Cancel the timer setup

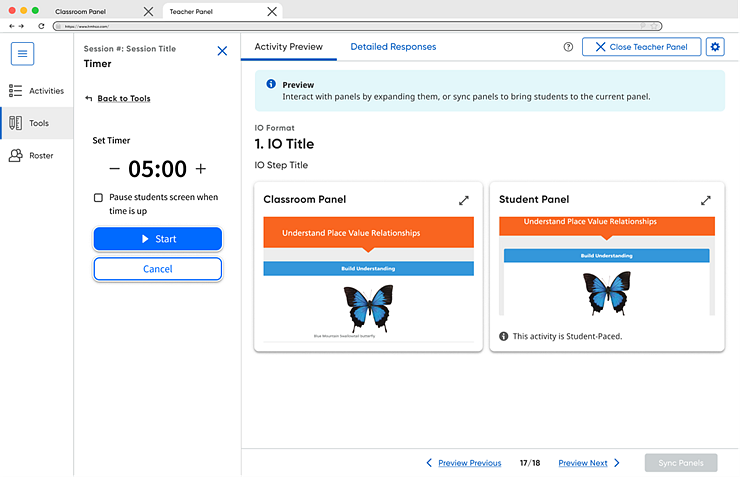pyautogui.click(x=158, y=269)
